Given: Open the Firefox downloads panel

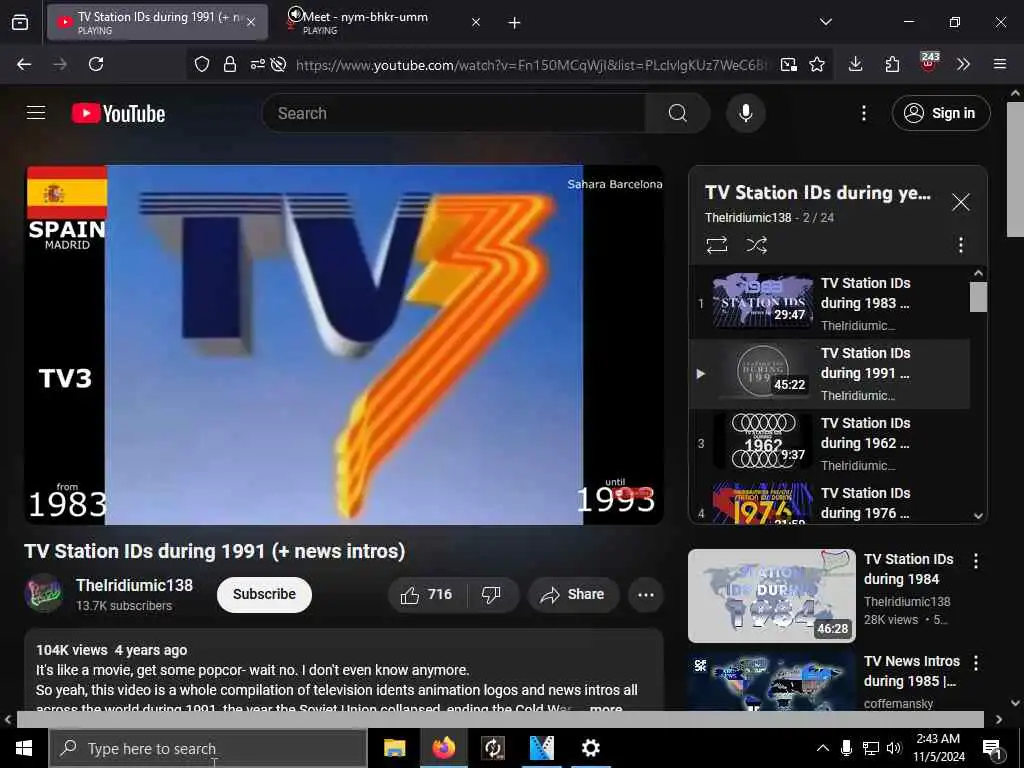Looking at the screenshot, I should click(855, 64).
